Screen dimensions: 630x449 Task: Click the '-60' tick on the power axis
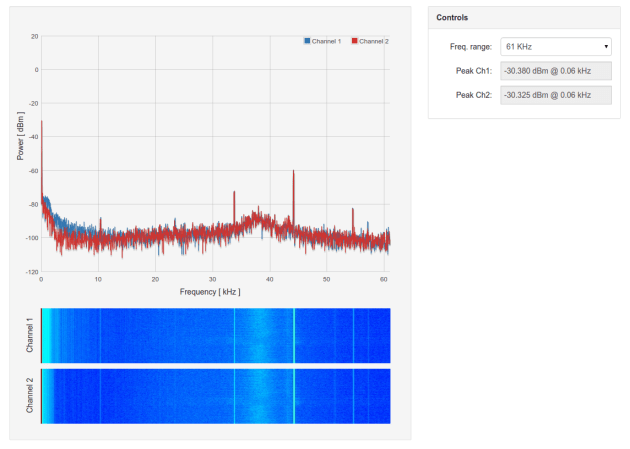coord(34,171)
